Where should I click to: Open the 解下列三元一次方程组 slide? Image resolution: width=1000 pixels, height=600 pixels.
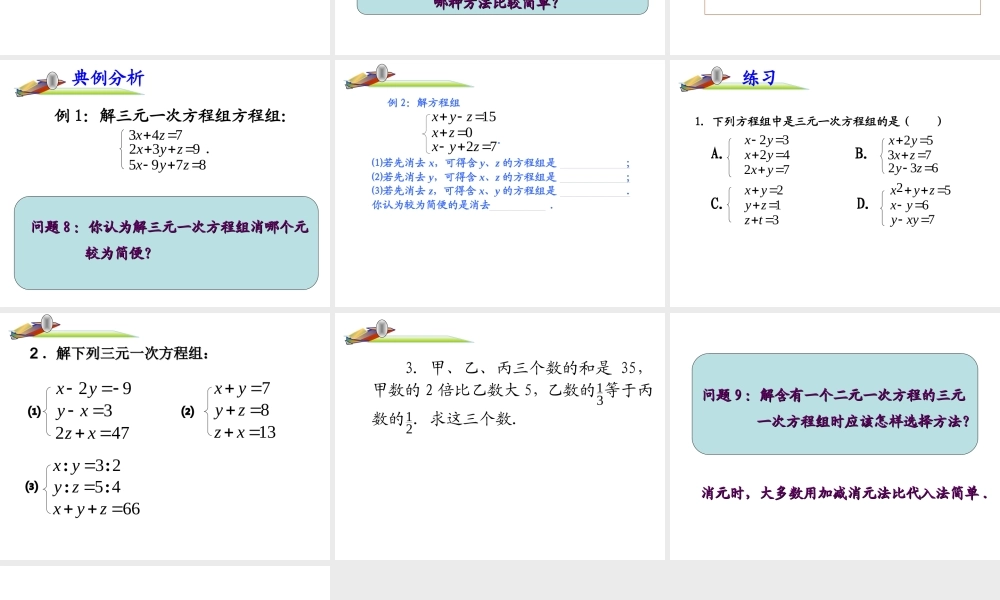(165, 436)
